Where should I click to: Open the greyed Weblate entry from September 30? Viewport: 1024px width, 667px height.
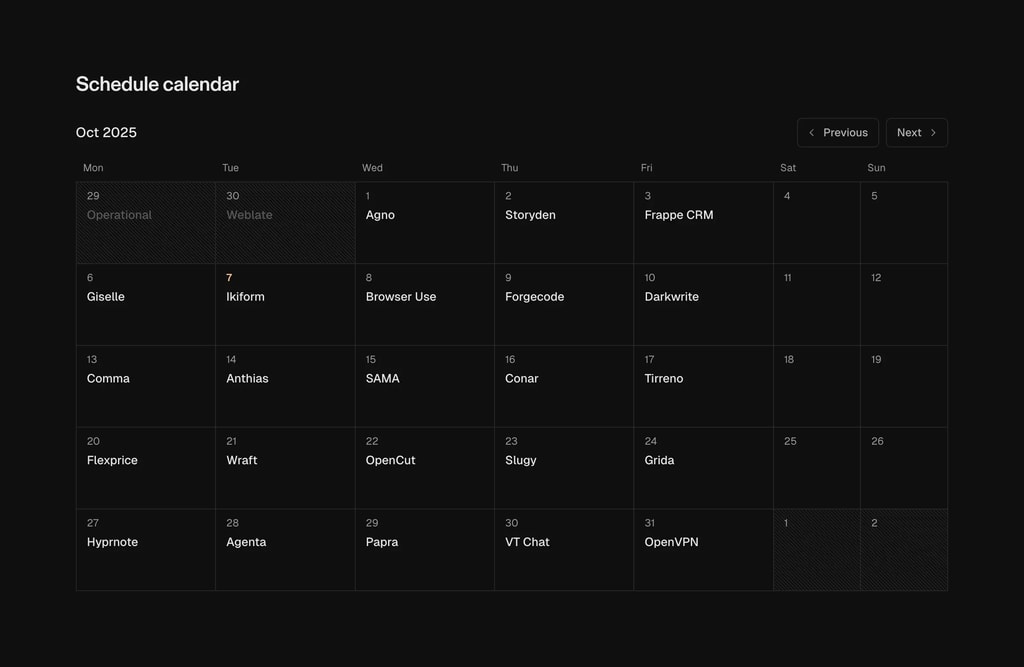[x=249, y=214]
